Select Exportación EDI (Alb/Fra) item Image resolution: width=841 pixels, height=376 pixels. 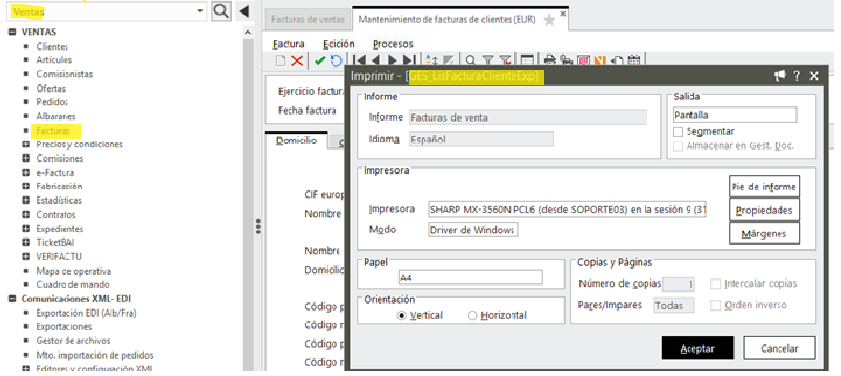coord(86,313)
